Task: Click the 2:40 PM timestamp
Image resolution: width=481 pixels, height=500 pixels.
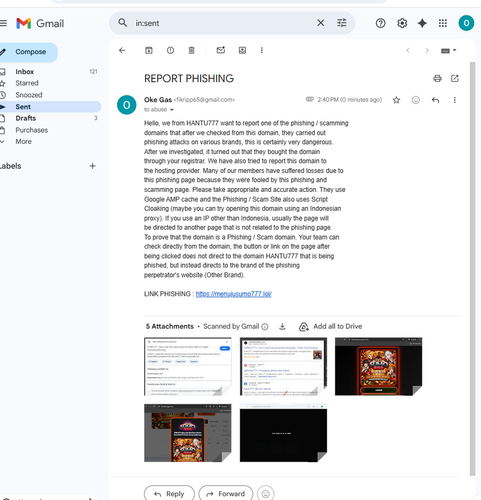Action: coord(350,100)
